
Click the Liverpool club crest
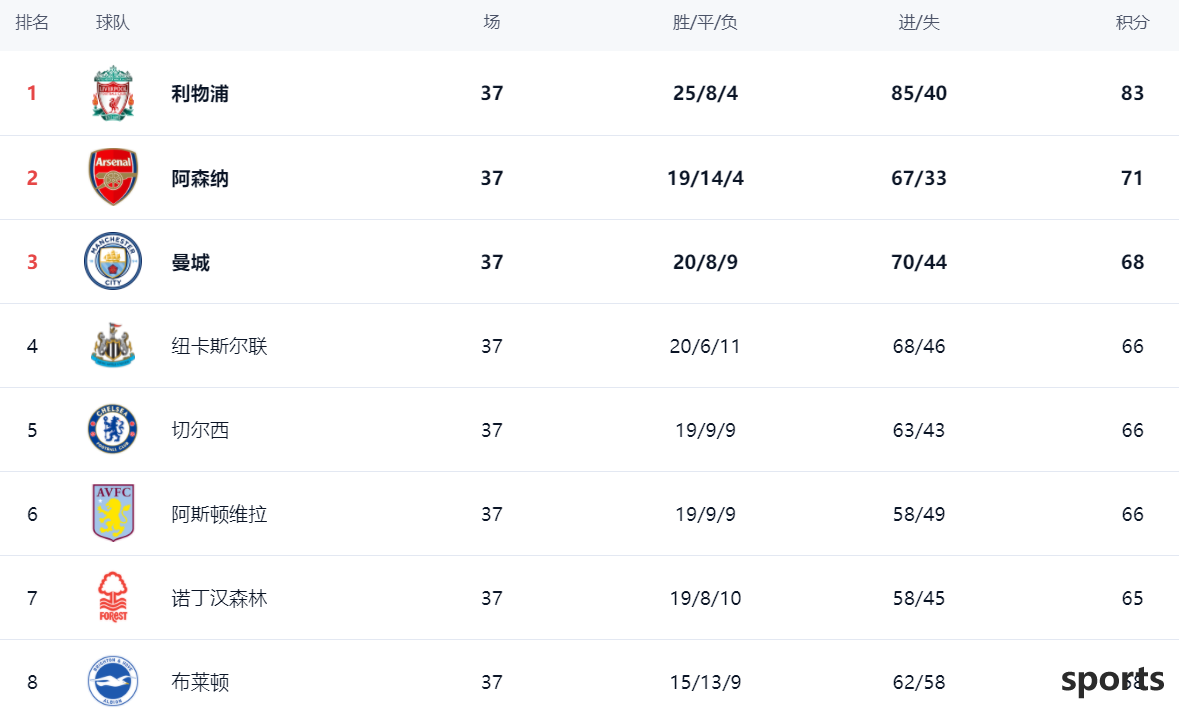tap(113, 93)
